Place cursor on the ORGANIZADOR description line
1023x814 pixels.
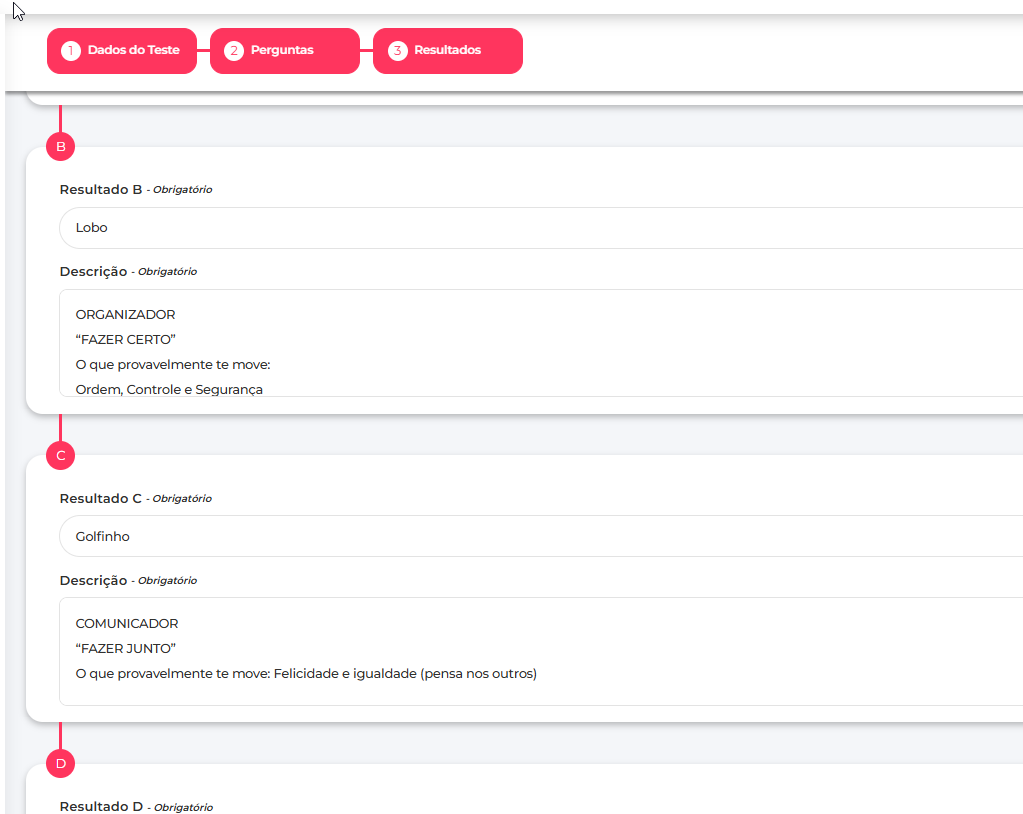click(x=126, y=315)
